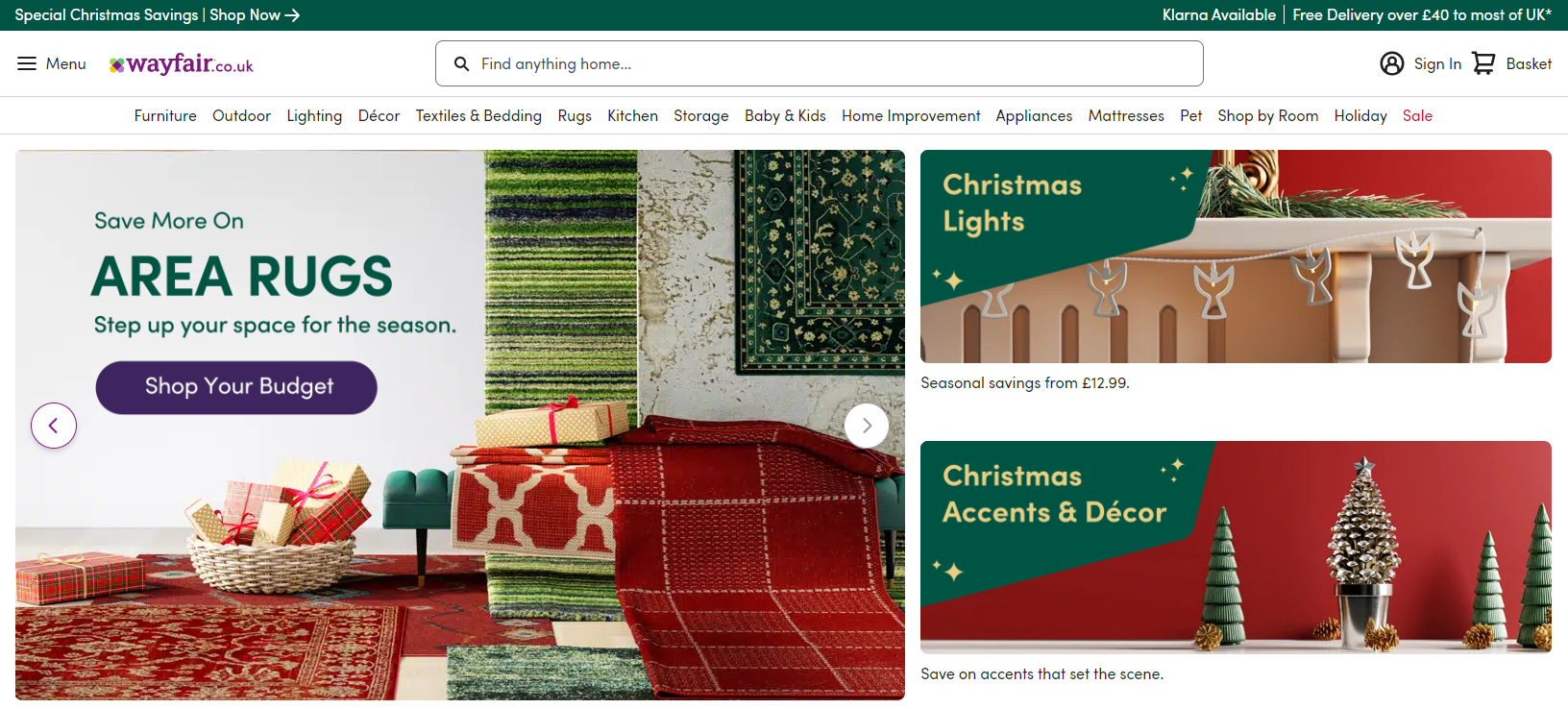1568x709 pixels.
Task: Click the Klarna Available link
Action: (1219, 15)
